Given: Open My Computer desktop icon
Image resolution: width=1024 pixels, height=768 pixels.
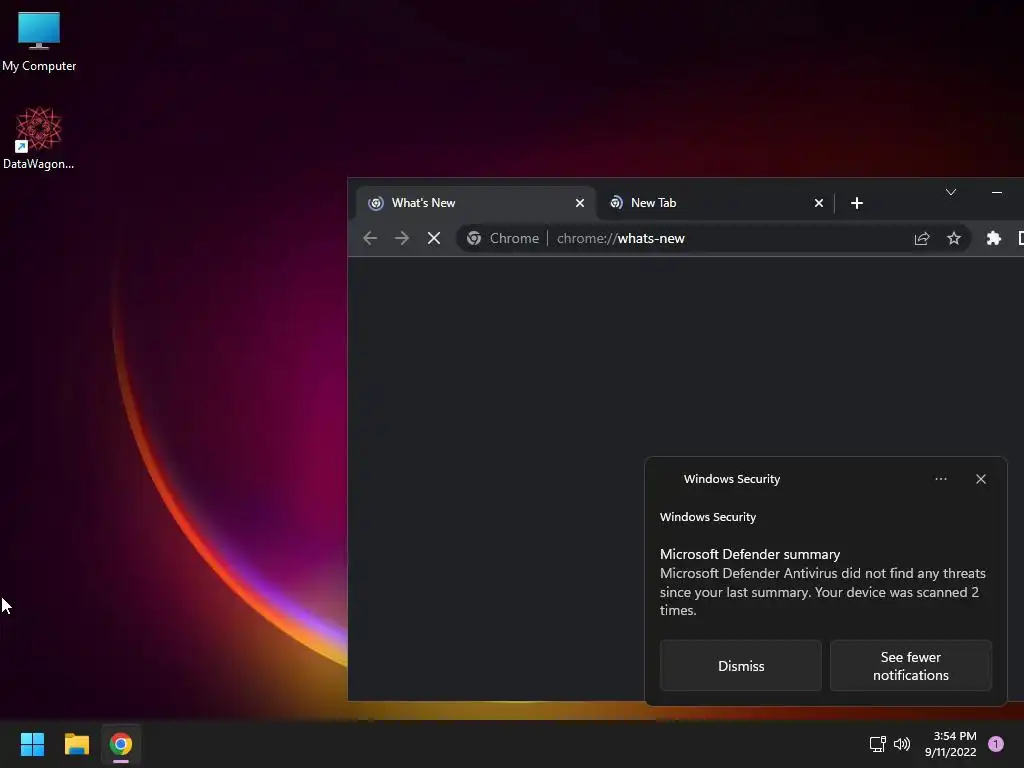Looking at the screenshot, I should (x=39, y=41).
